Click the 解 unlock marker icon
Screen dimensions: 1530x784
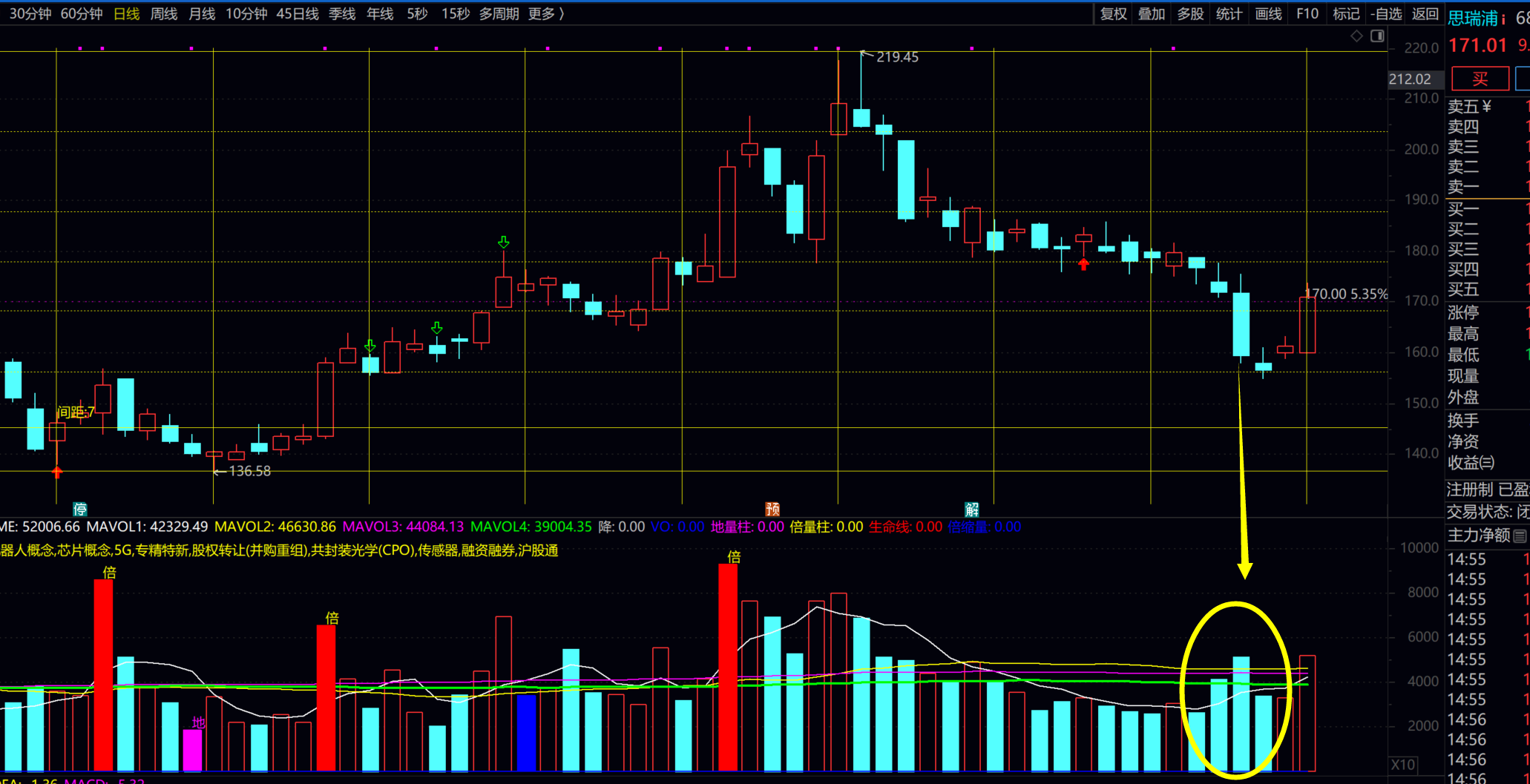coord(972,509)
